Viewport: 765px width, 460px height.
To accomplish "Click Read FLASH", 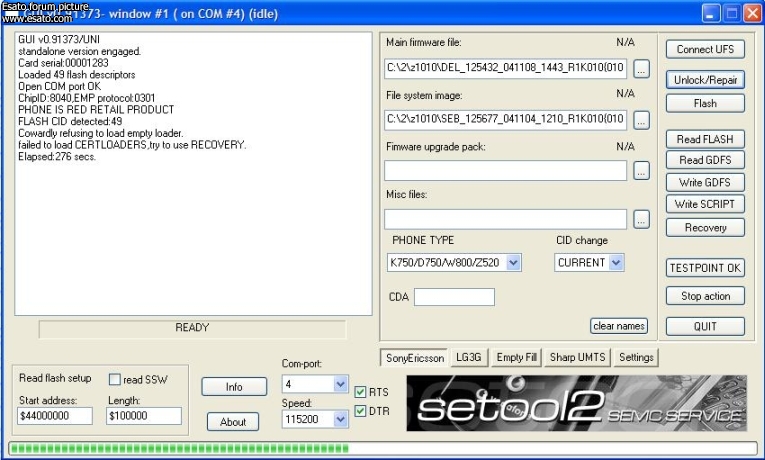I will [705, 139].
